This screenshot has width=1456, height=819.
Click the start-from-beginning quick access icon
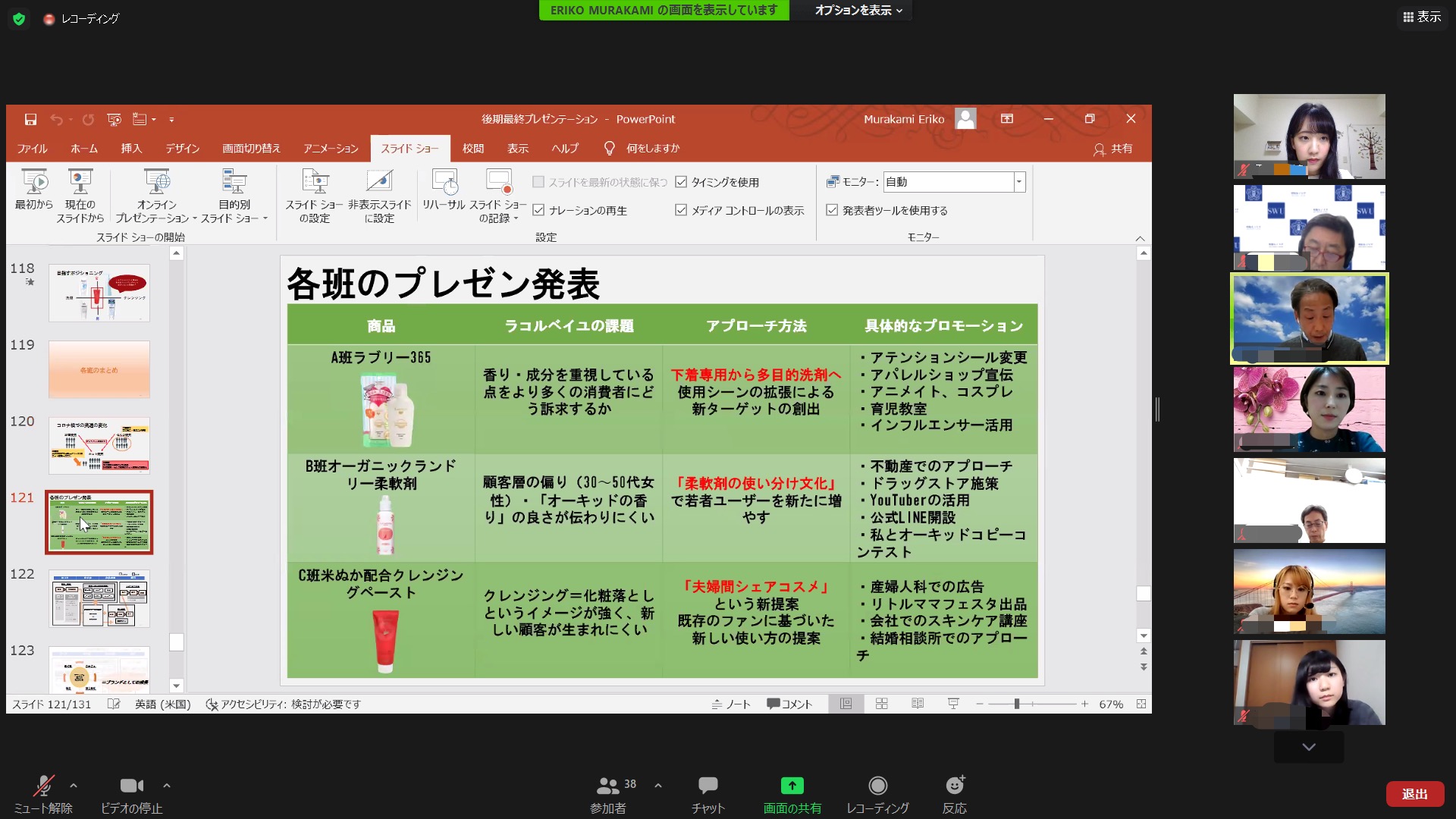[x=114, y=119]
